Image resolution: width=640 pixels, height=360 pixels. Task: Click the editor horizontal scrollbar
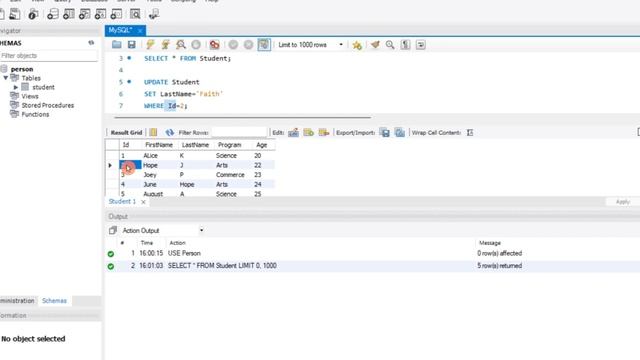[x=242, y=118]
